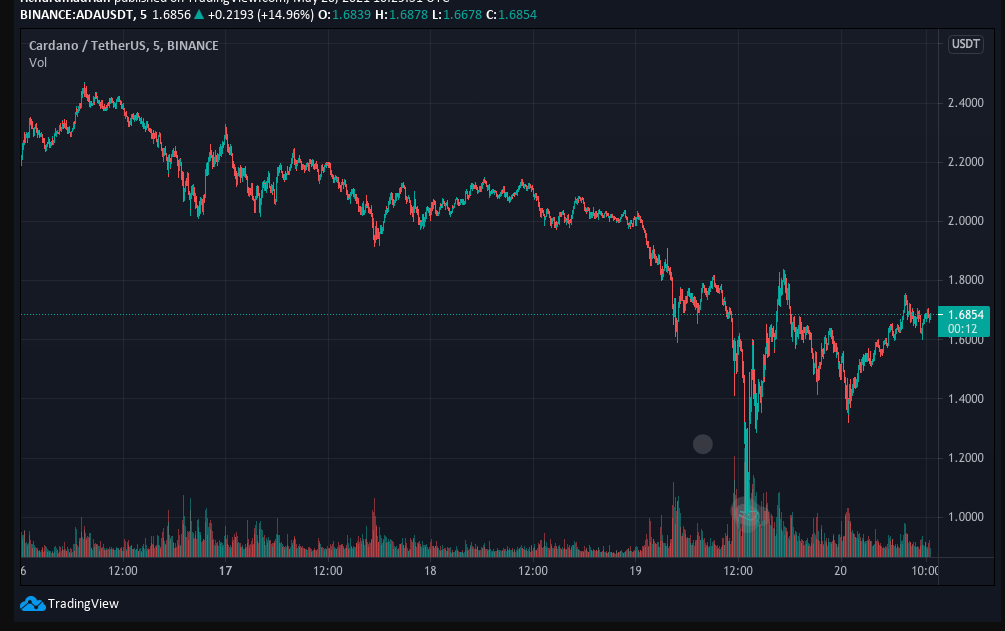The width and height of the screenshot is (1005, 631).
Task: Click the date 19 on time axis
Action: [x=635, y=571]
